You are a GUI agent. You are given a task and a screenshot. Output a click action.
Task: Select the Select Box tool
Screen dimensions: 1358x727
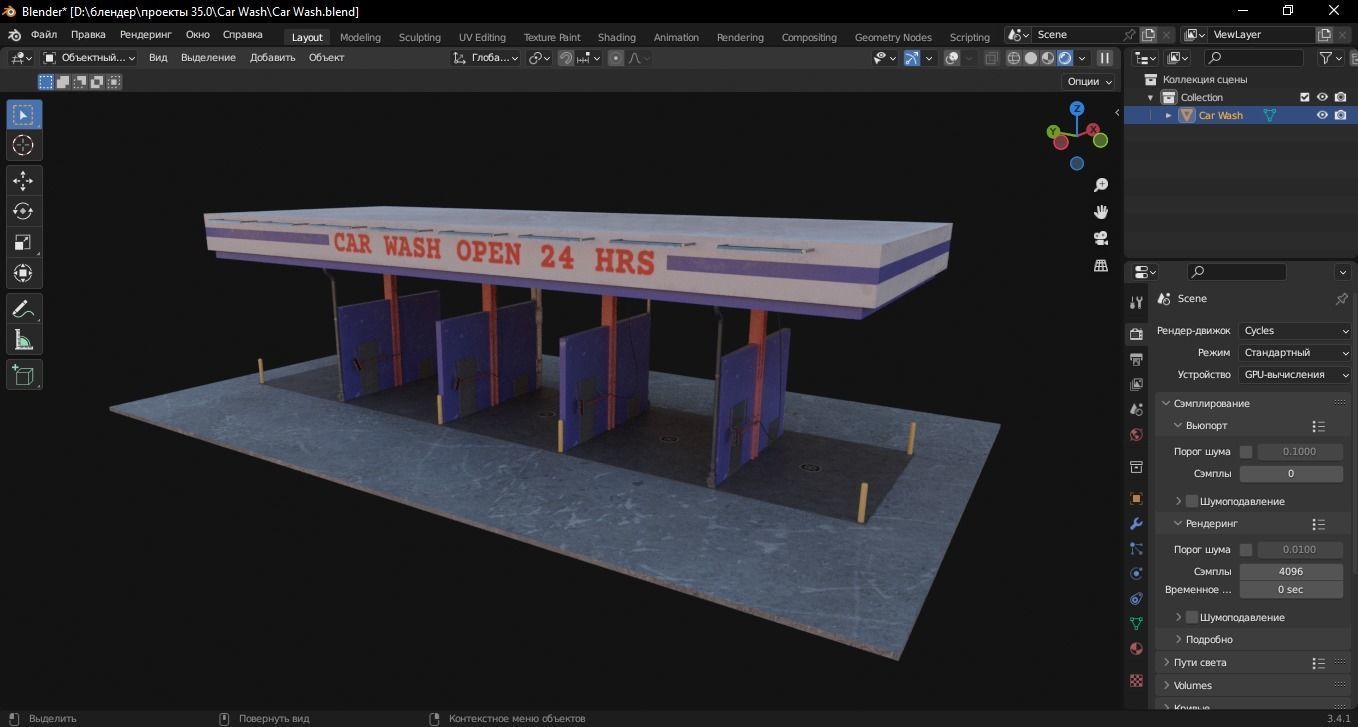24,115
